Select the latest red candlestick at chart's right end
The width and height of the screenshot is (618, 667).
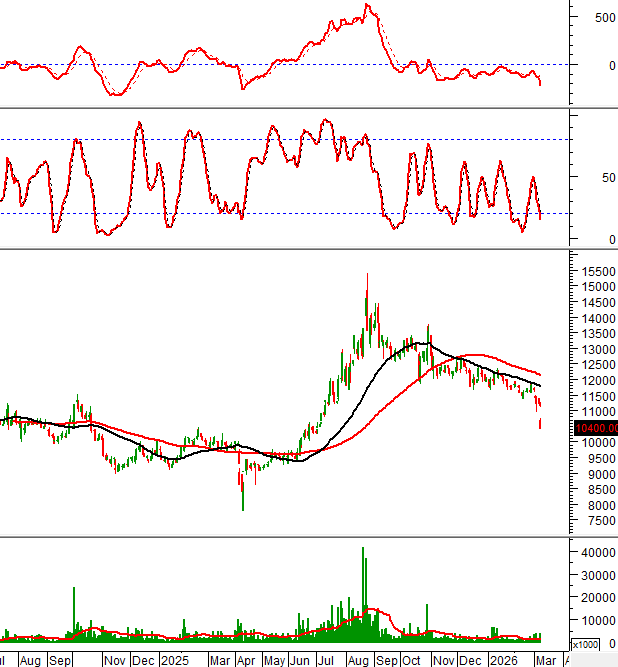point(541,422)
